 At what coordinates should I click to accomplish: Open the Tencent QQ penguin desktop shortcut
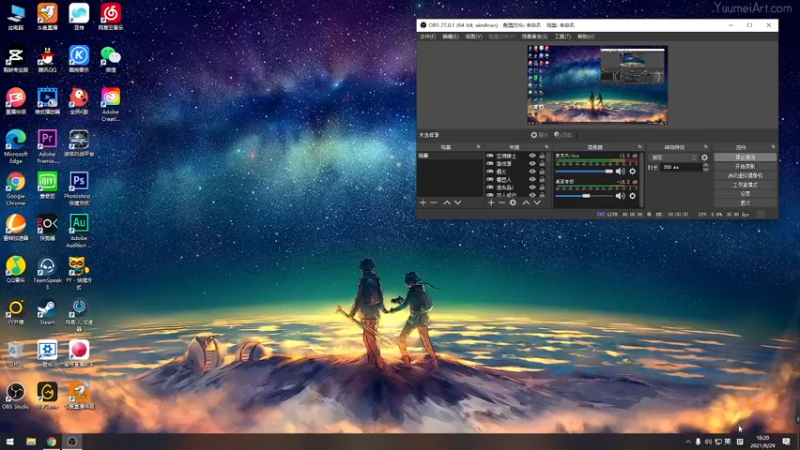click(47, 59)
